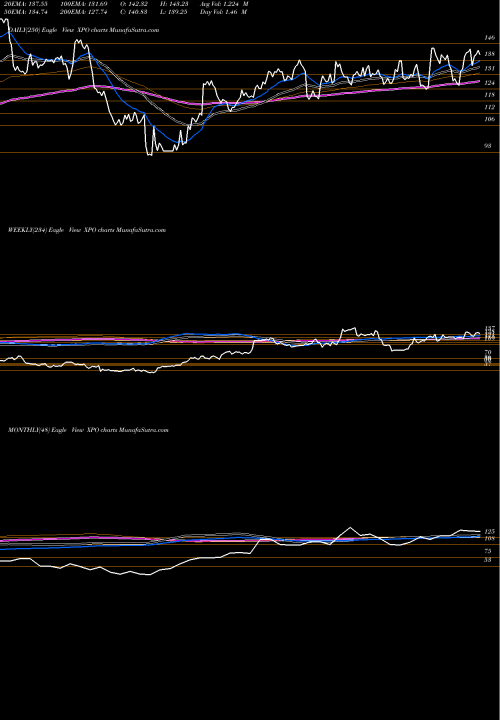Click the 138 price label on the daily axis

[x=490, y=54]
